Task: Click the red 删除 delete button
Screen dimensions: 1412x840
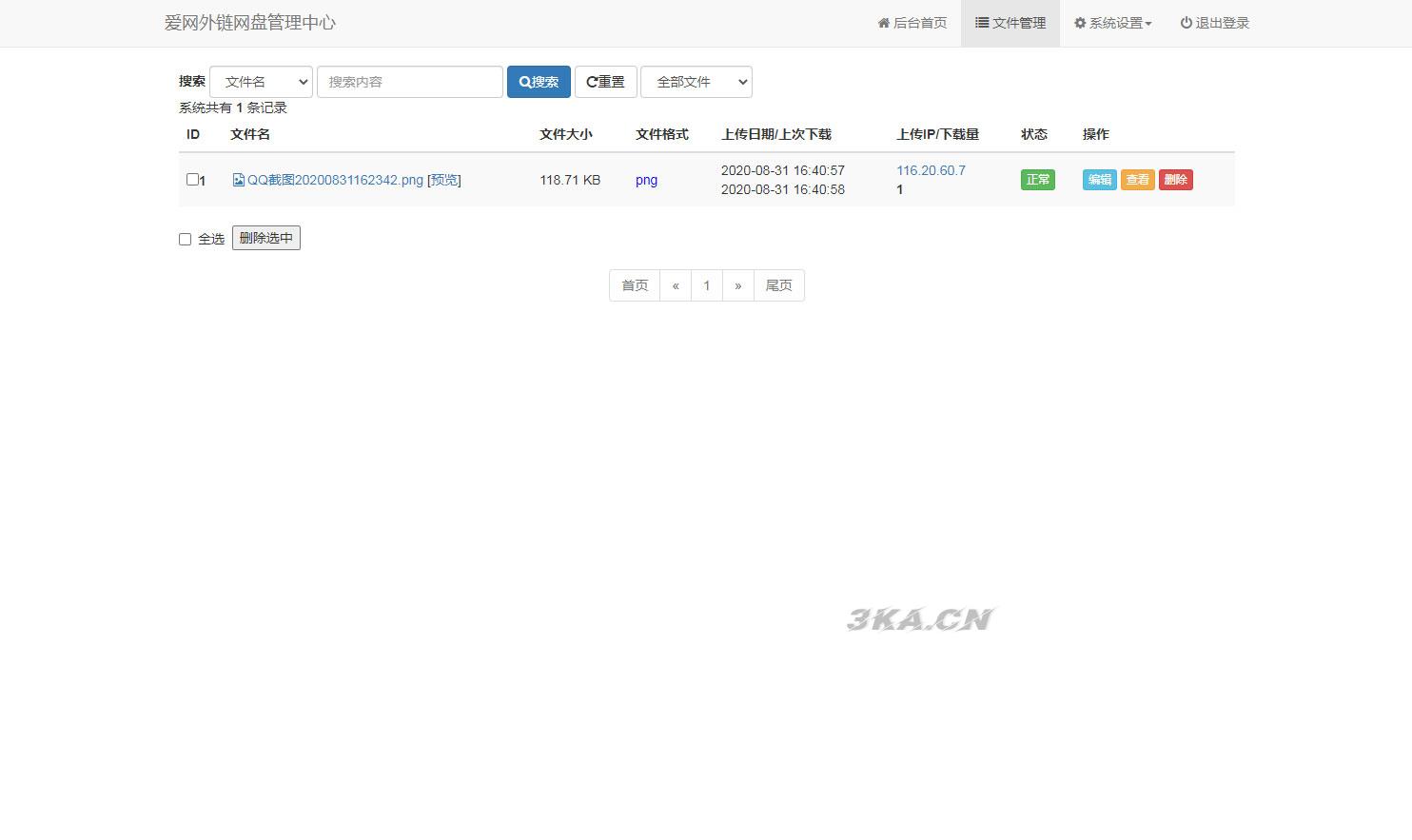Action: click(1176, 180)
